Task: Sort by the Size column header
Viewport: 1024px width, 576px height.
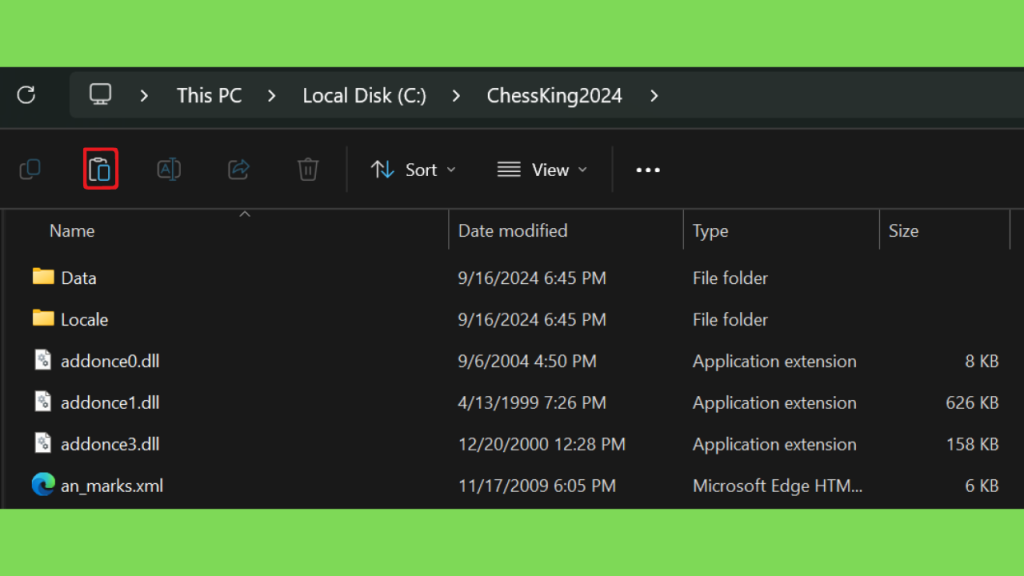Action: coord(904,231)
